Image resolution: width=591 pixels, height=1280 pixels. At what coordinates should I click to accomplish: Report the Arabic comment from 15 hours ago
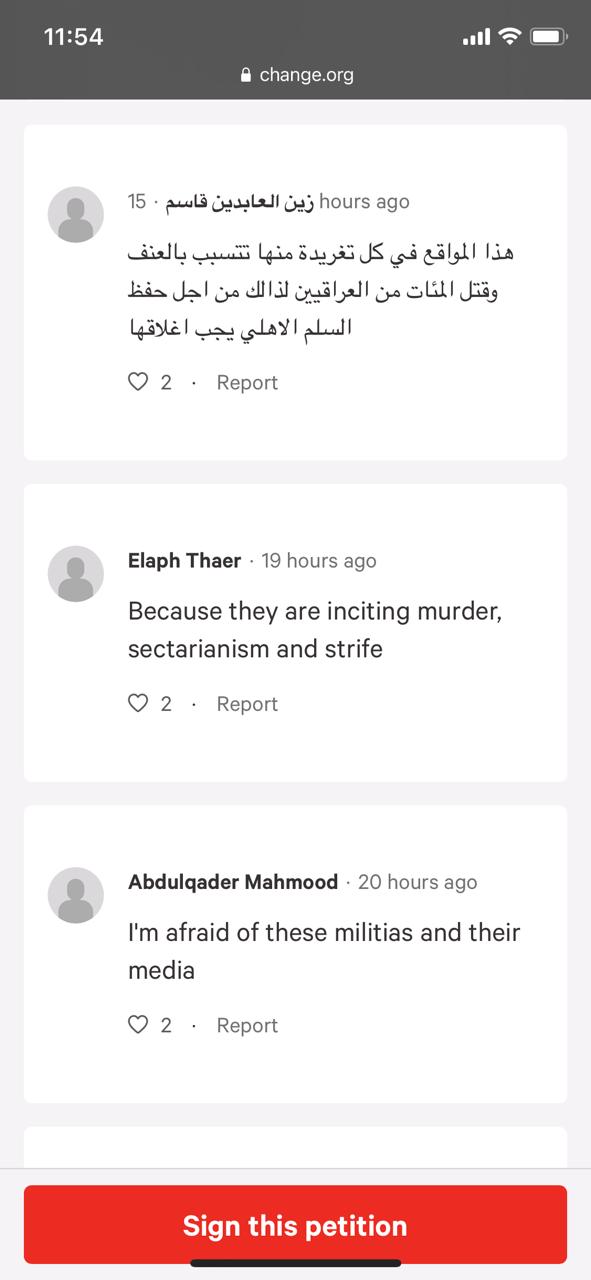click(247, 382)
